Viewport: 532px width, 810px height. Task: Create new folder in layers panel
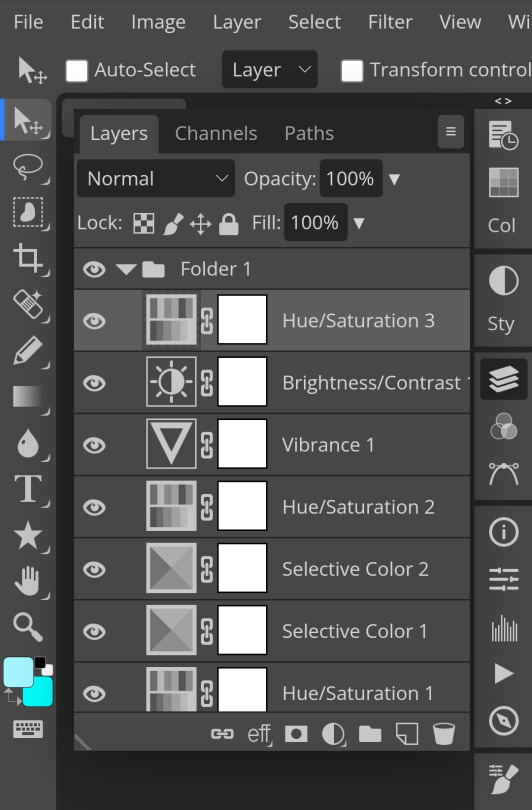click(370, 734)
